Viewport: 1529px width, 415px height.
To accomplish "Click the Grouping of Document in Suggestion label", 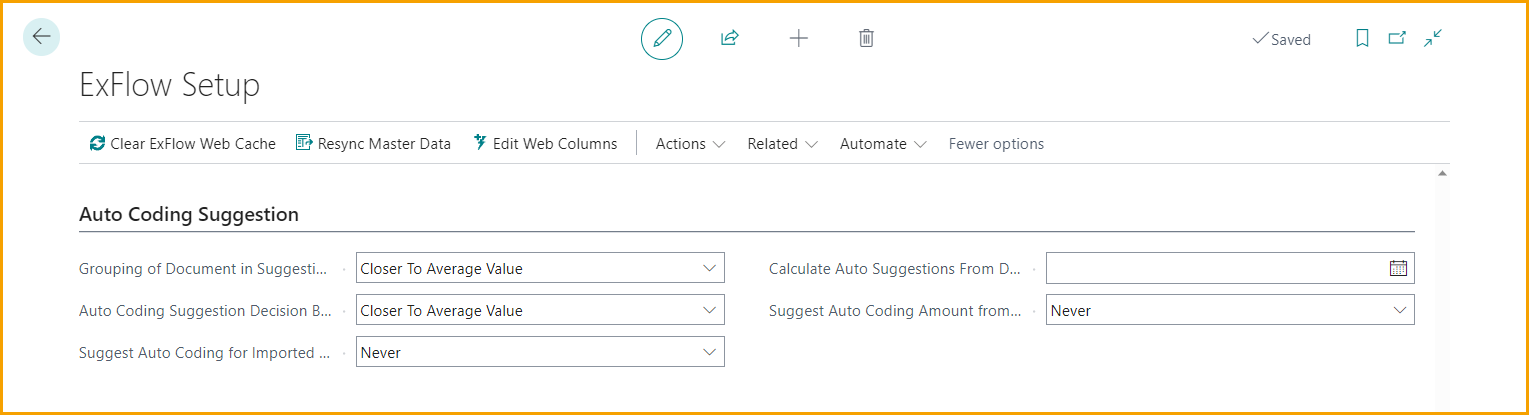I will pos(204,268).
